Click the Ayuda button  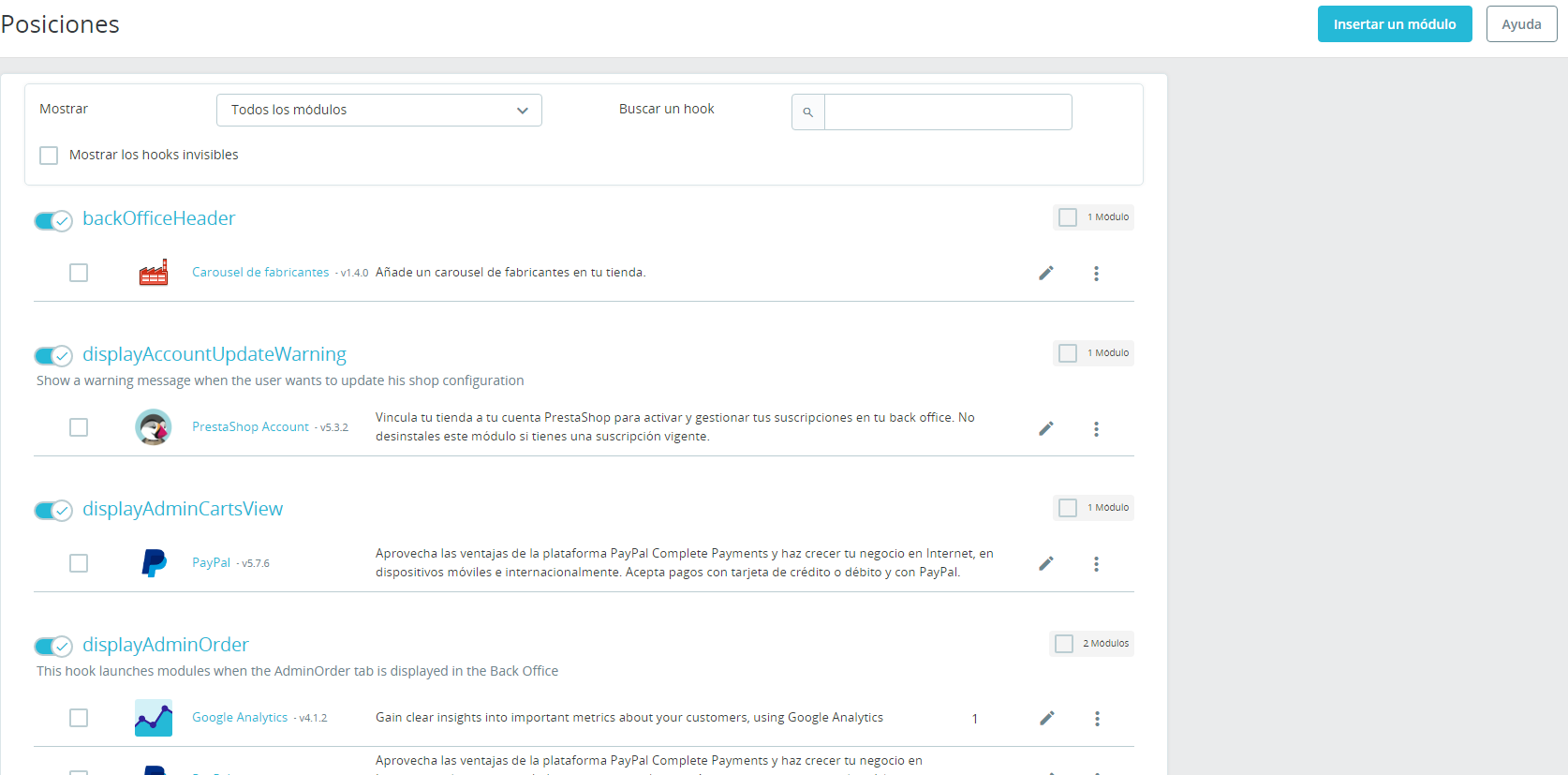[x=1521, y=24]
